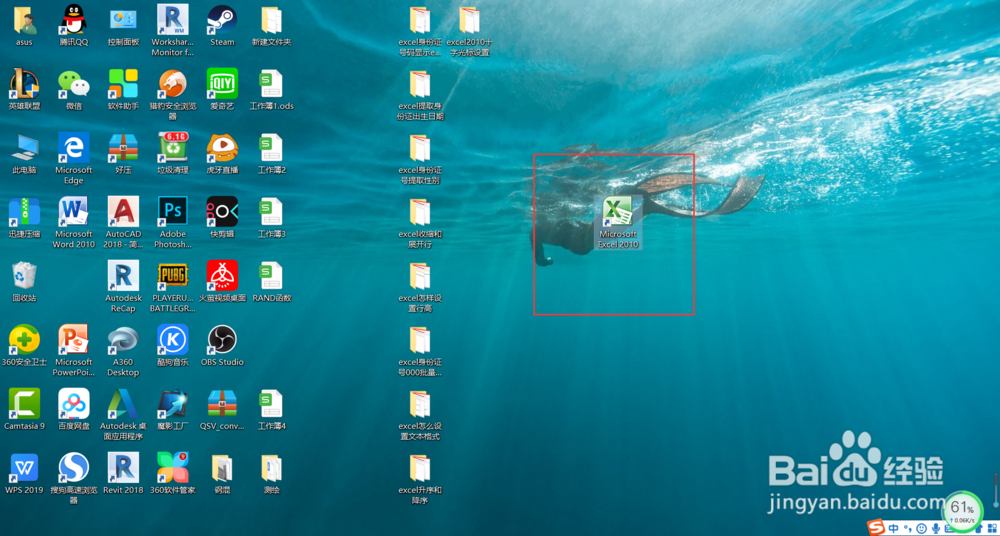Select the excel2010十字光标设置 folder
Screen dimensions: 1000x536
tap(469, 31)
